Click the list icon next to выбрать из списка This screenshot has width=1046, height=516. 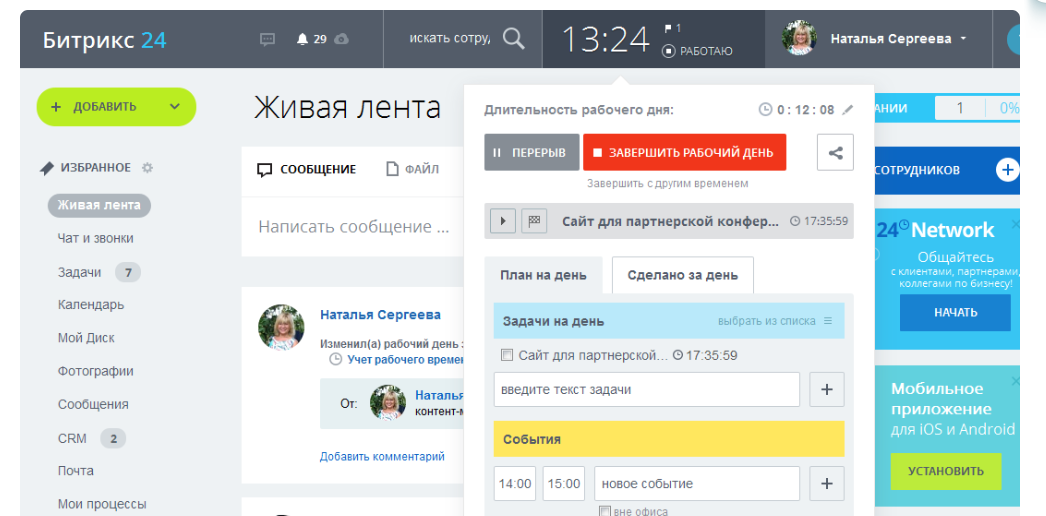[x=828, y=321]
